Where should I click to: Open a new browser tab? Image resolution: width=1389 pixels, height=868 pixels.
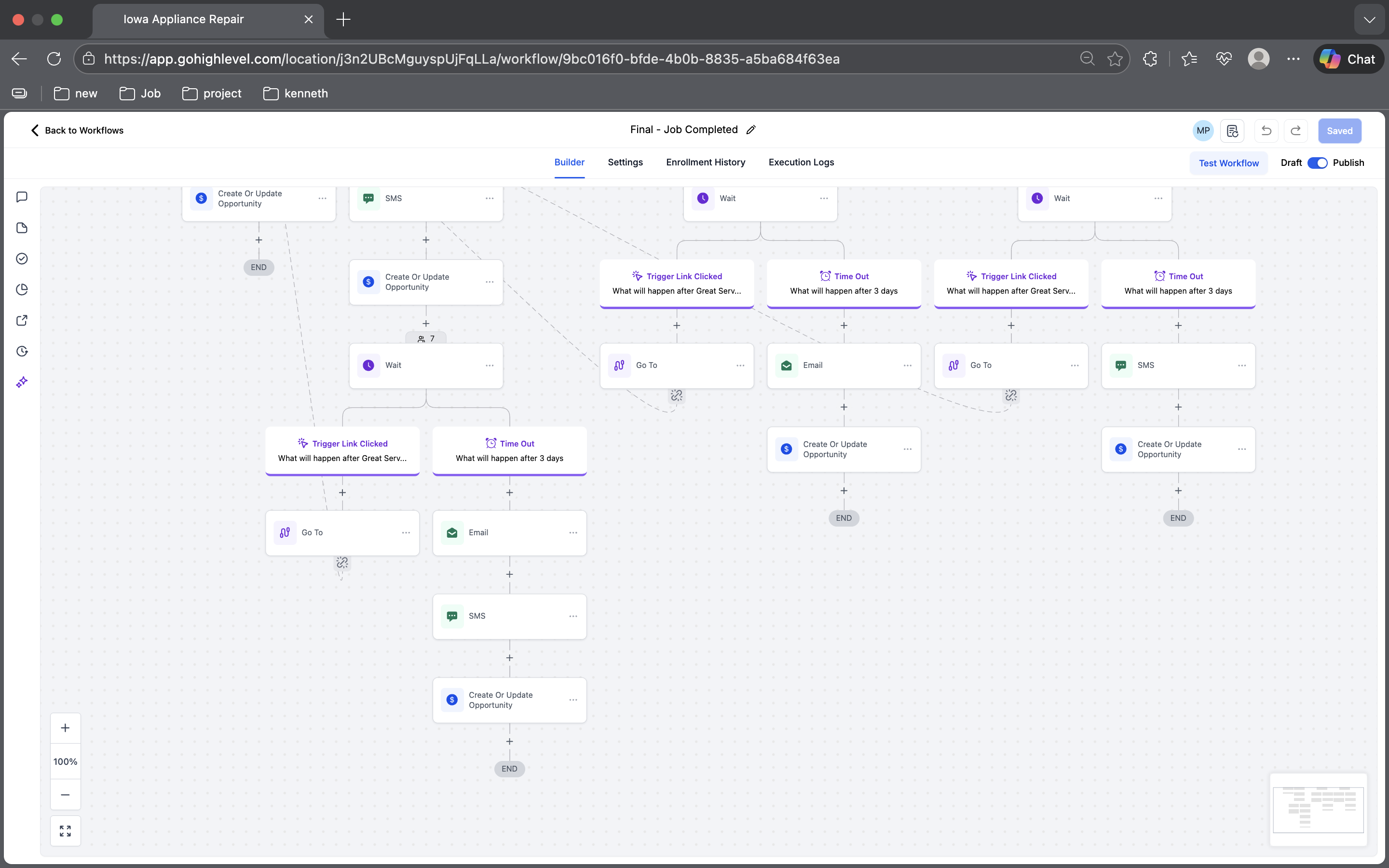coord(343,19)
